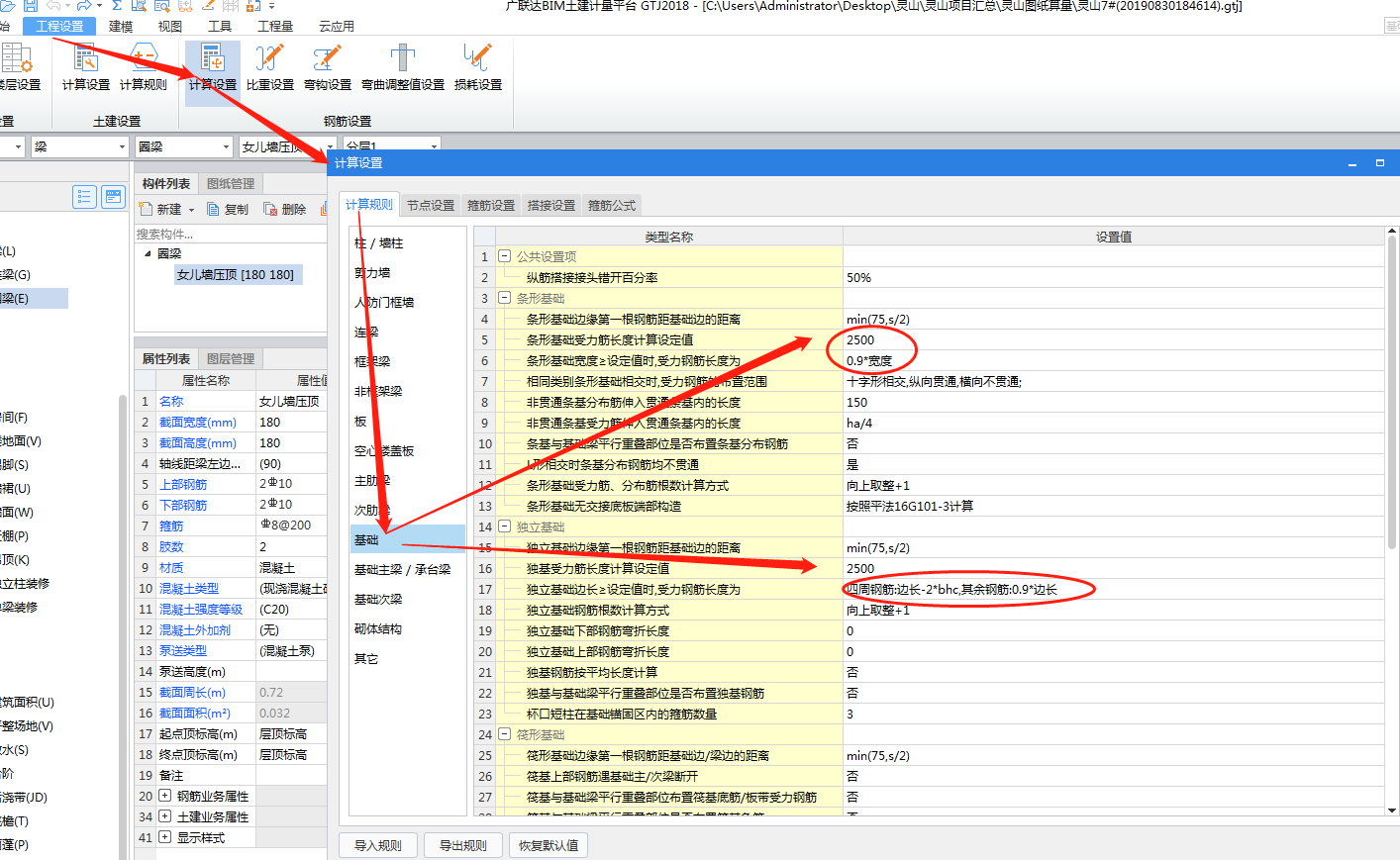The height and width of the screenshot is (860, 1400).
Task: Open the 工程量 ribbon tab
Action: click(275, 27)
